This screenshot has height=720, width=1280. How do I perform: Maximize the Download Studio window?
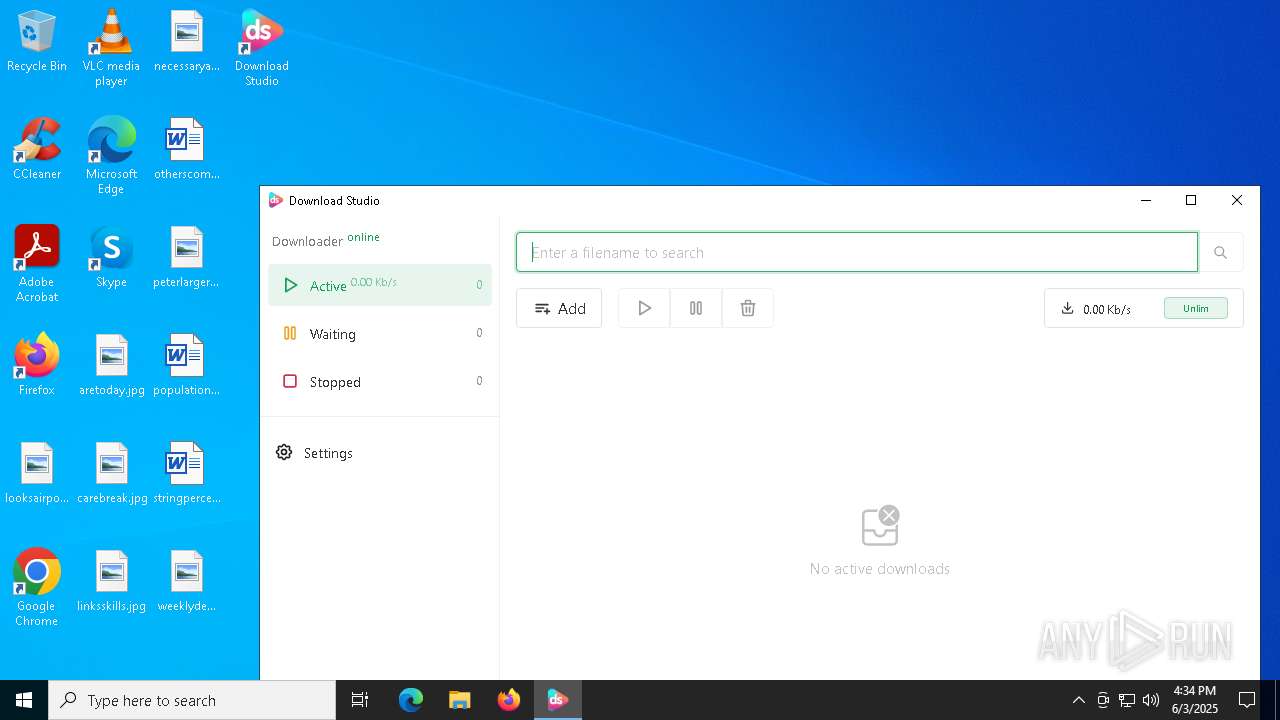1191,200
